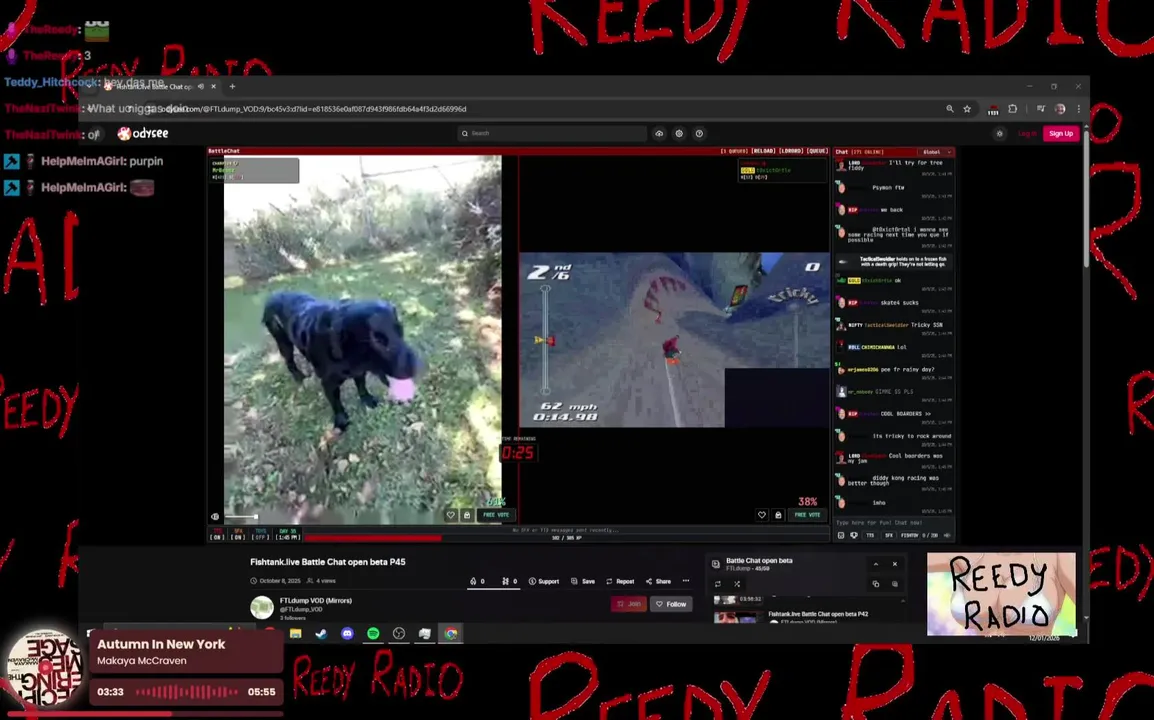1154x720 pixels.
Task: Open the Chrome media control icon
Action: click(x=1041, y=109)
